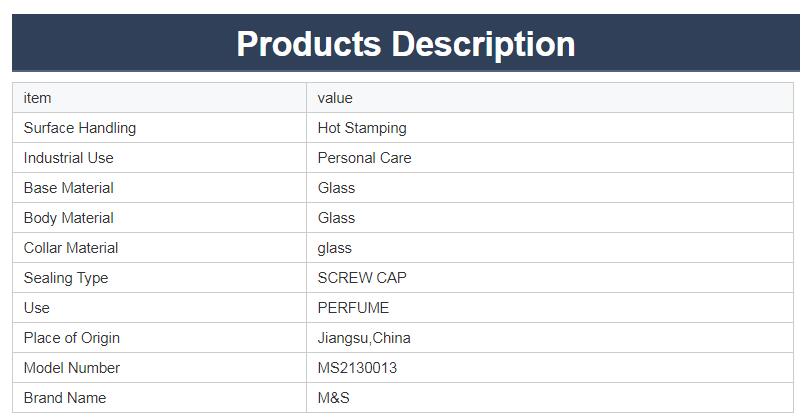806x420 pixels.
Task: Click the 'value' column header
Action: tap(335, 98)
